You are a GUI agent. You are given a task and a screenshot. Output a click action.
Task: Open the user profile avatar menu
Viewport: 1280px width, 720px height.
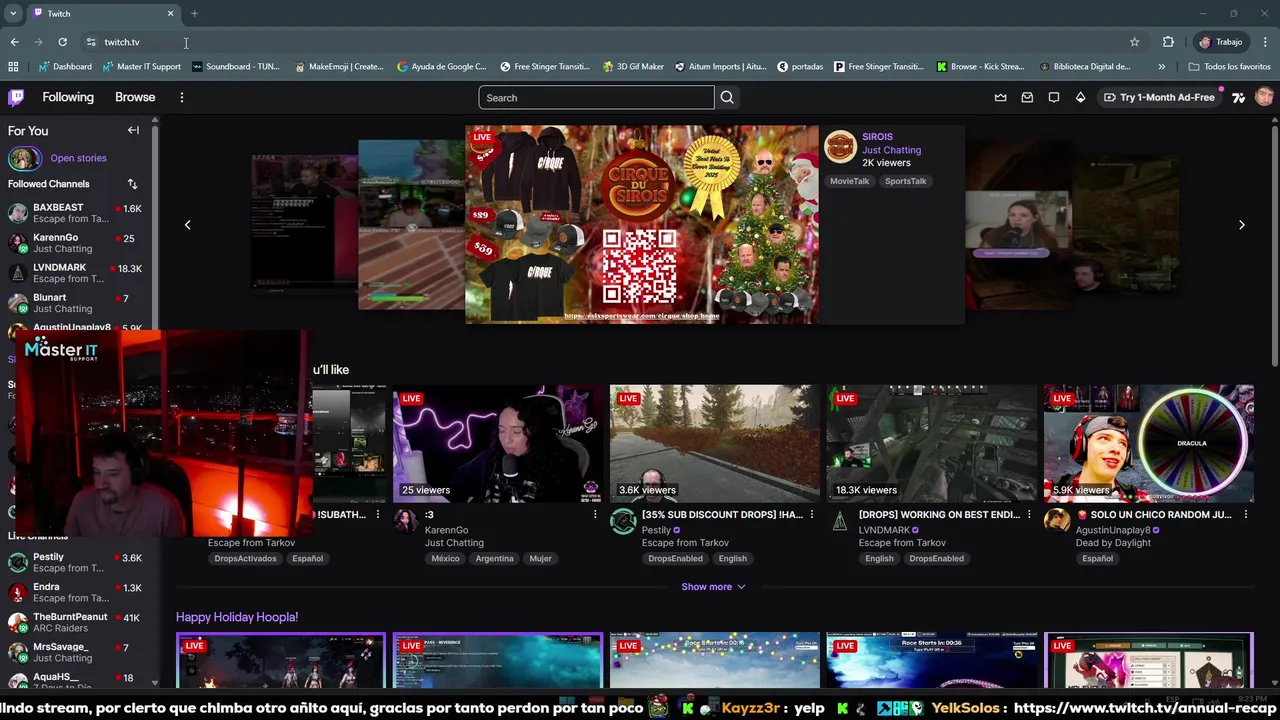(1264, 97)
